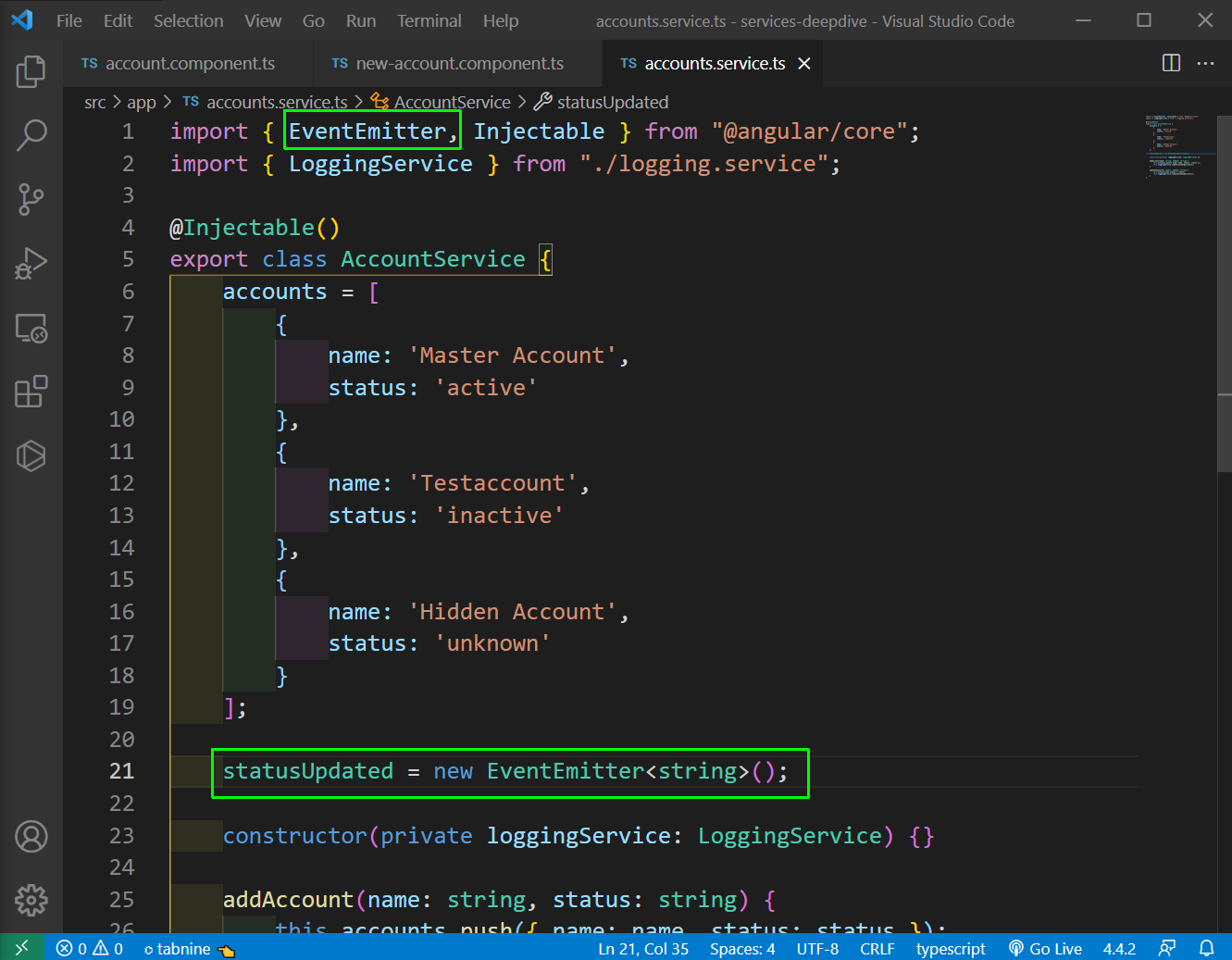Split the editor to the right

[x=1171, y=63]
